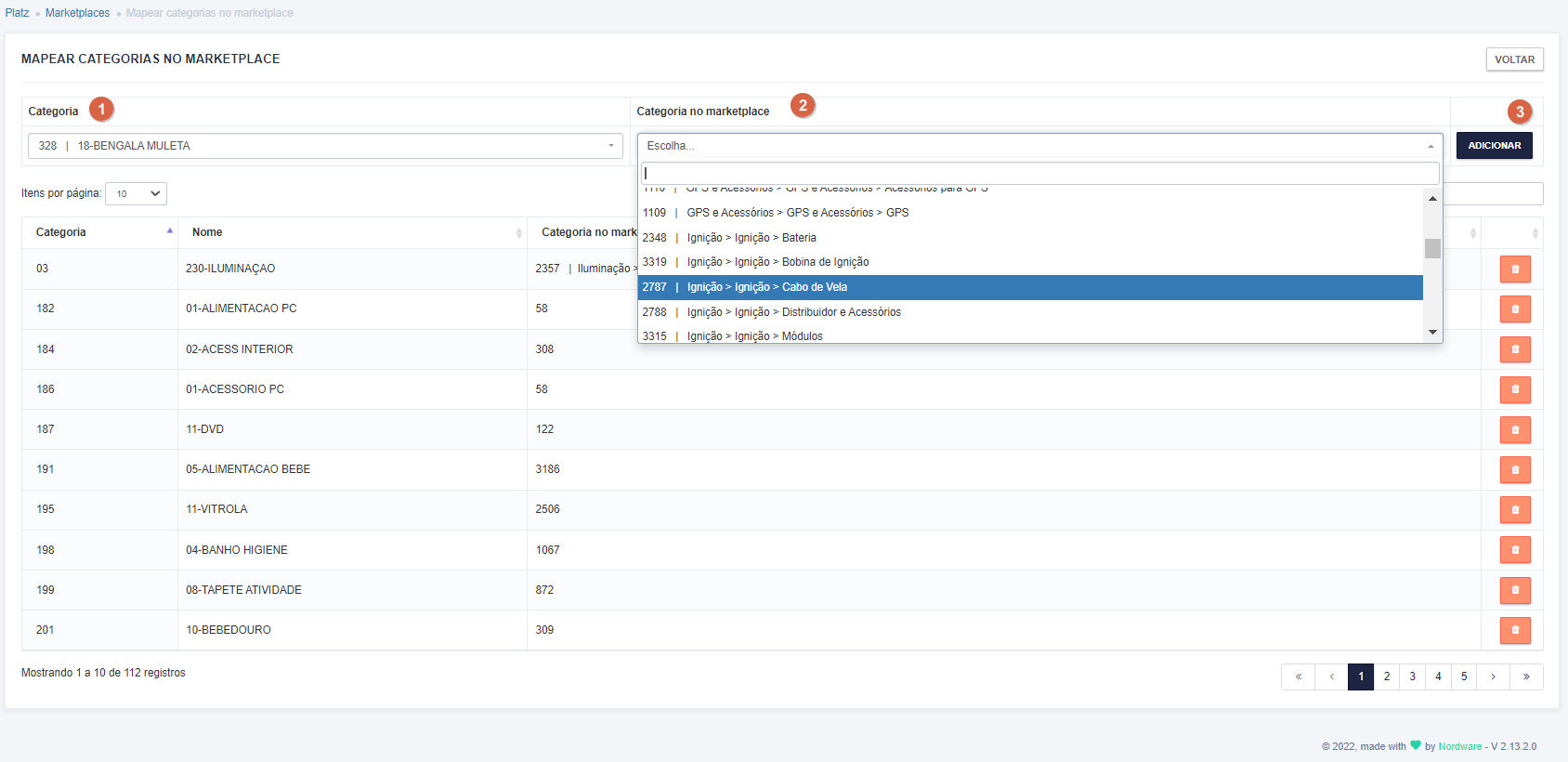Delete the 08-TAPETE ATIVIDADE row

[1515, 590]
